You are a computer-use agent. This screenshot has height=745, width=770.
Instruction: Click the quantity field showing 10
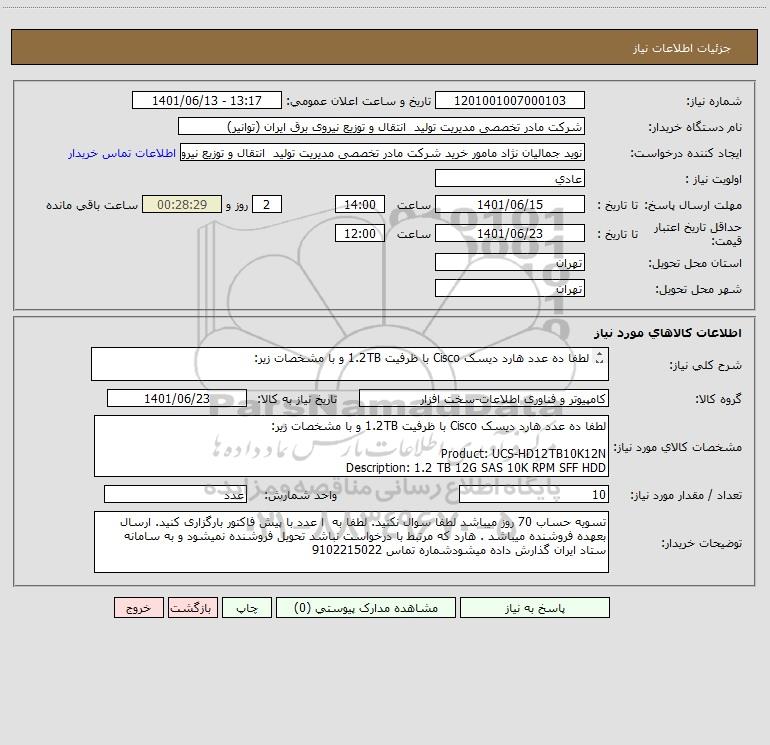coord(534,494)
